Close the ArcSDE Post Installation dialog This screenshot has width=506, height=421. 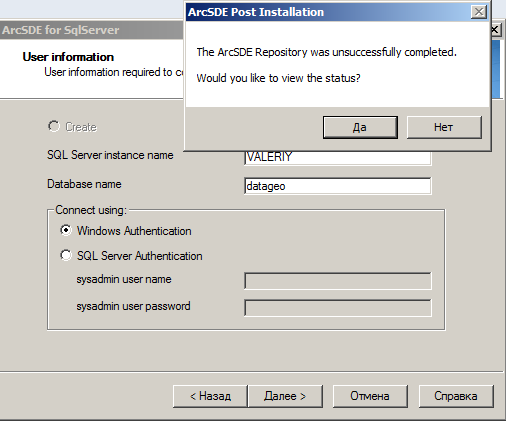pyautogui.click(x=479, y=12)
